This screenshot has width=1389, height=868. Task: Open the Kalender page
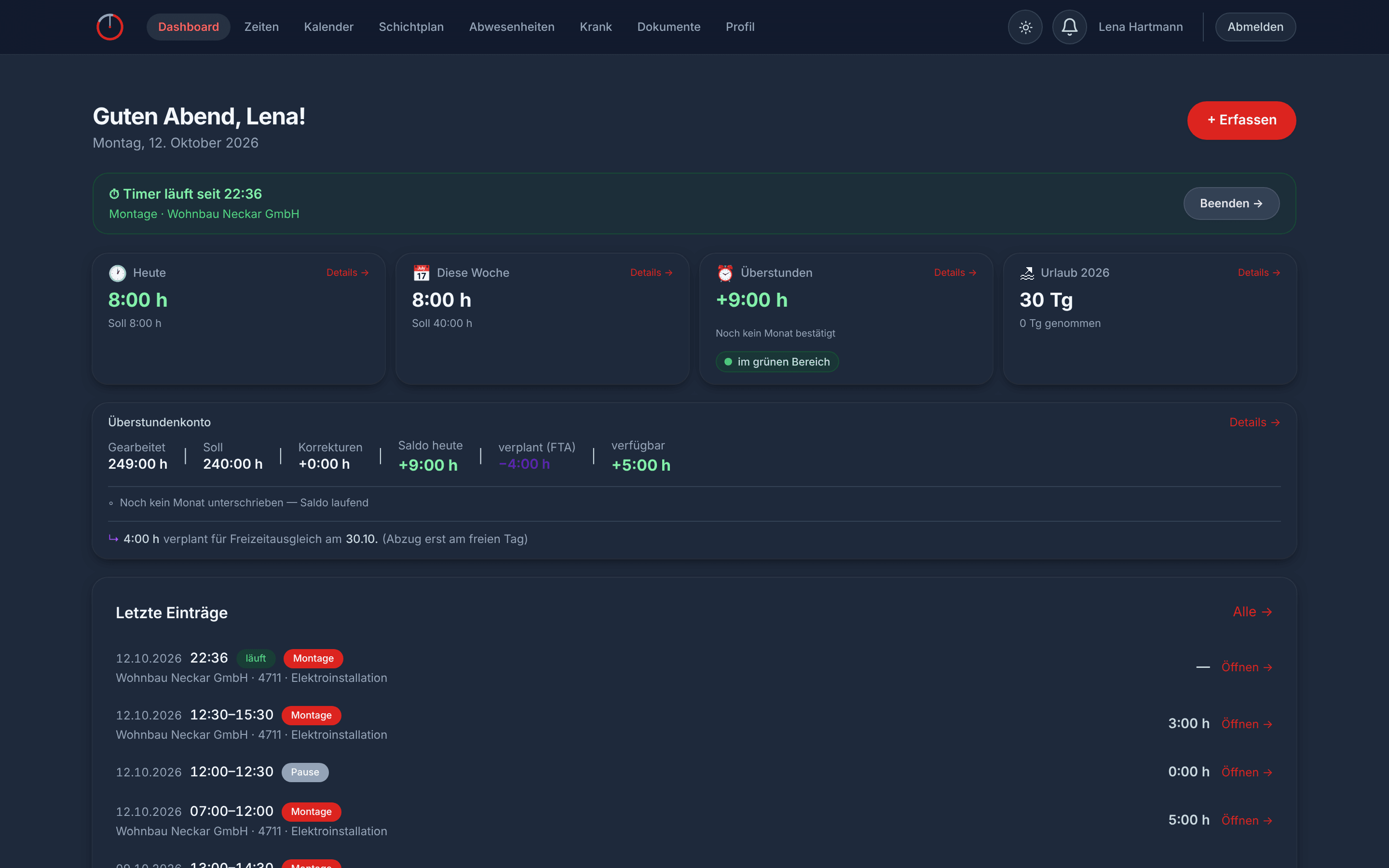pyautogui.click(x=328, y=27)
